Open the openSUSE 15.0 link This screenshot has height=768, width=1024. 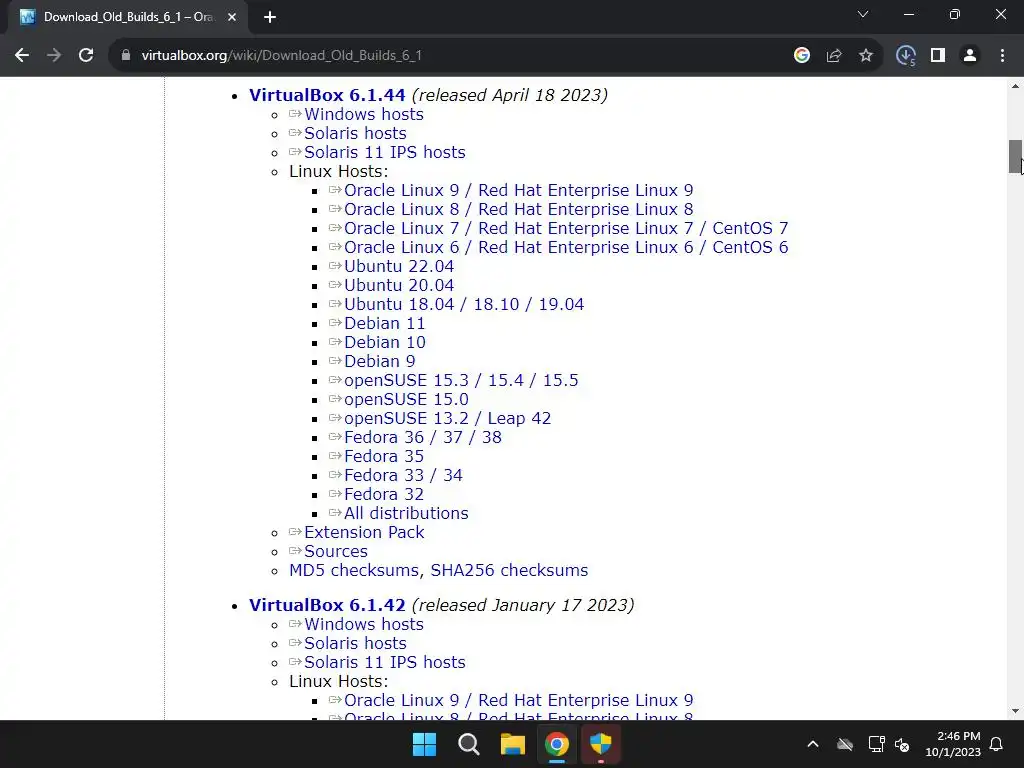tap(406, 399)
